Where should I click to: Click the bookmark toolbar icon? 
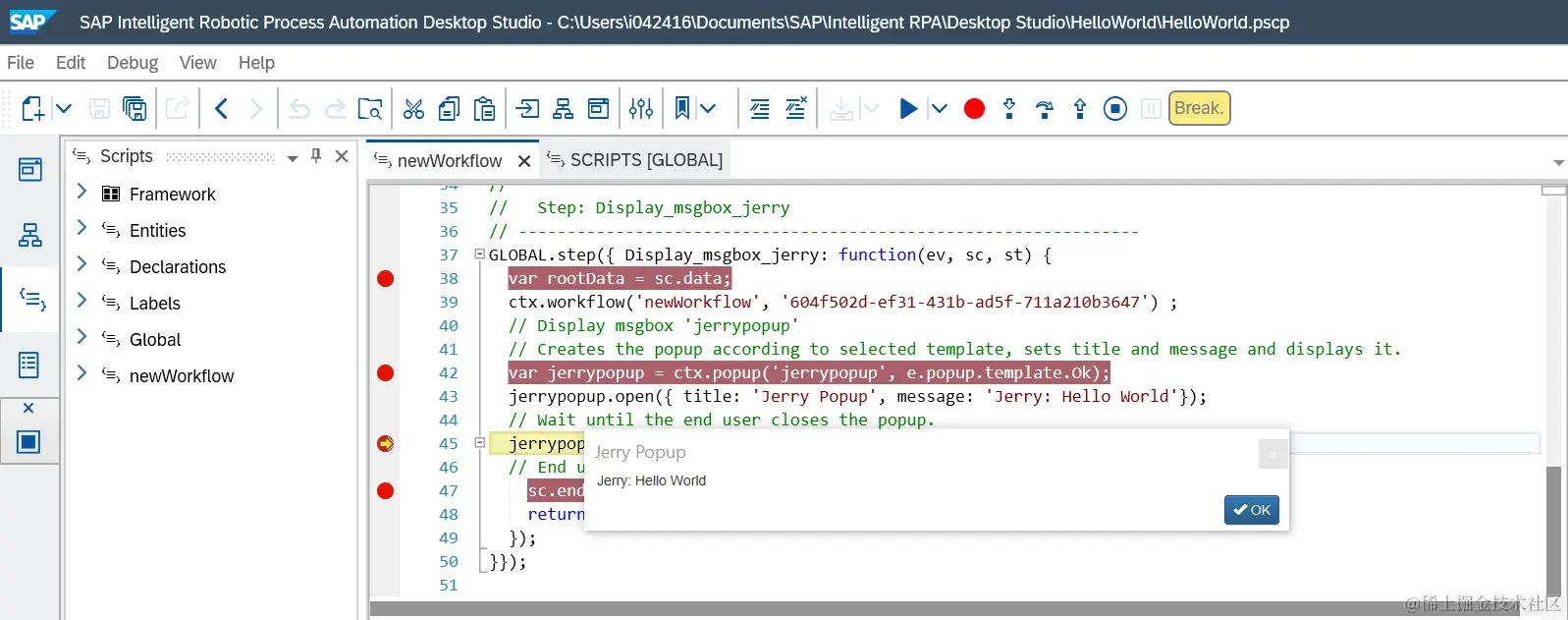682,108
